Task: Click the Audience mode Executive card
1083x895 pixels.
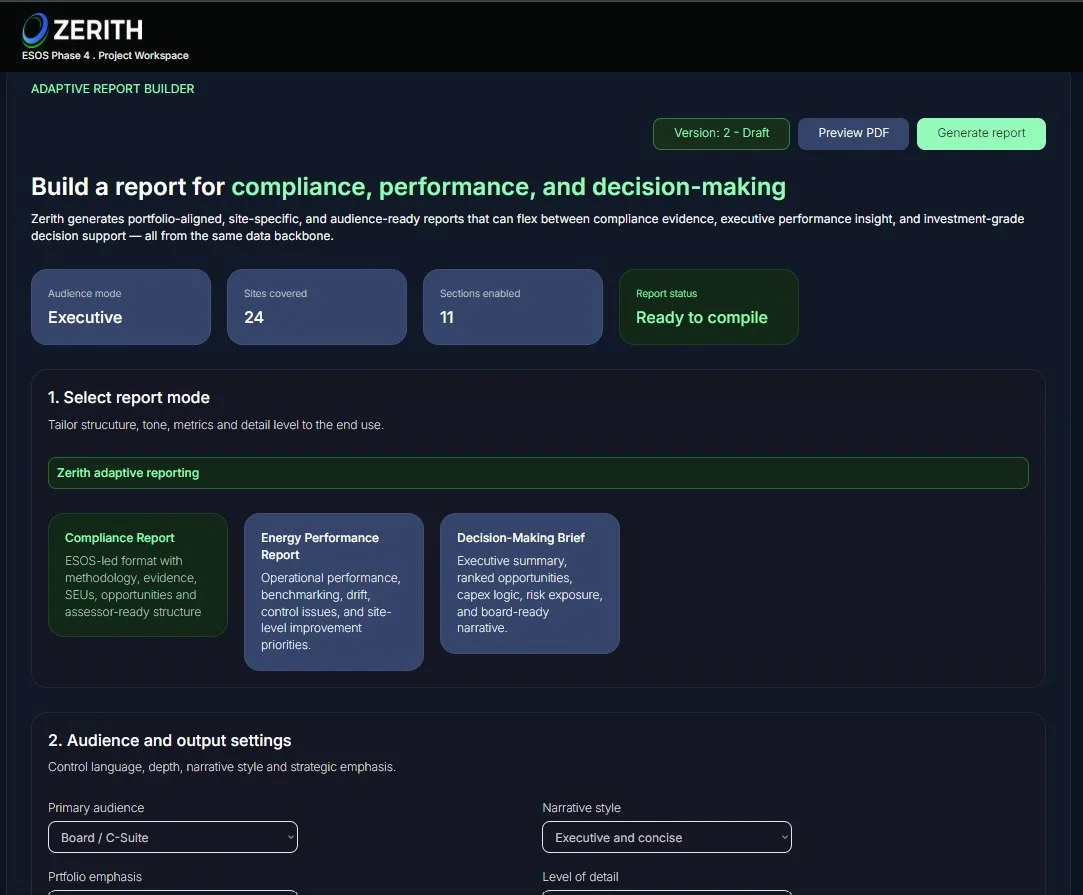Action: [120, 307]
